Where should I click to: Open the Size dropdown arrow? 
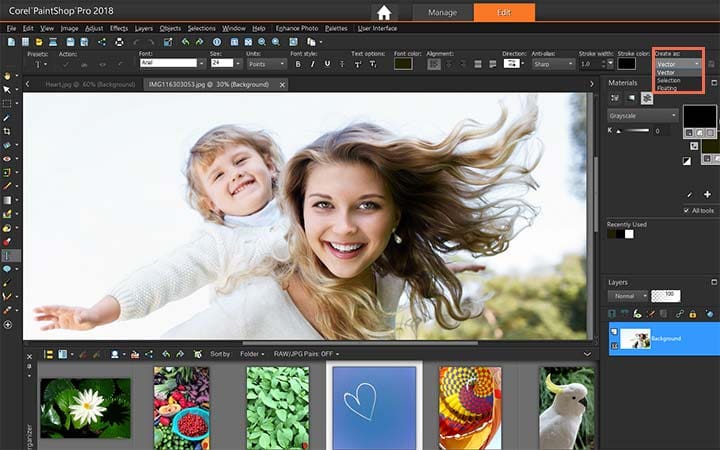pyautogui.click(x=238, y=63)
